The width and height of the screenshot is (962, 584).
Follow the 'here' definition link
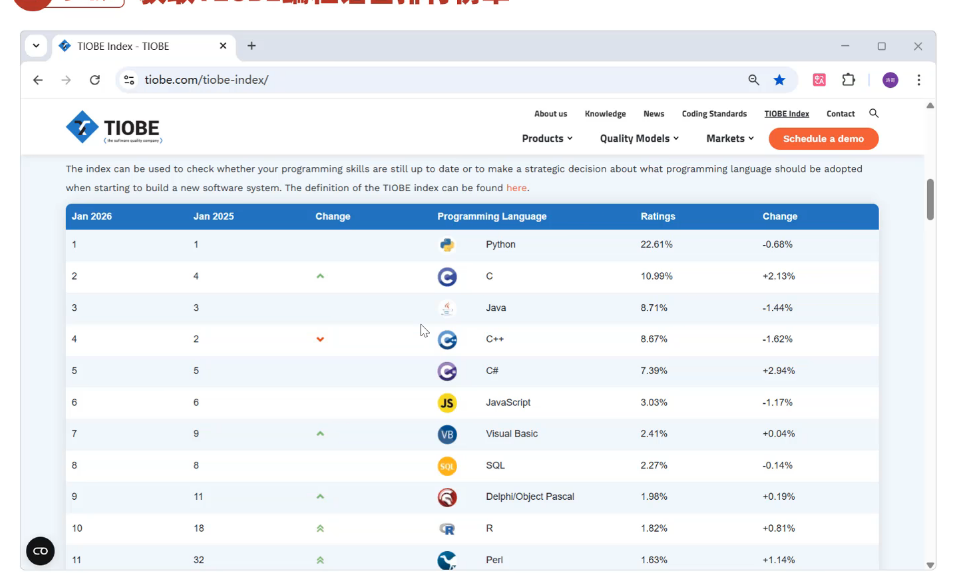pos(516,188)
